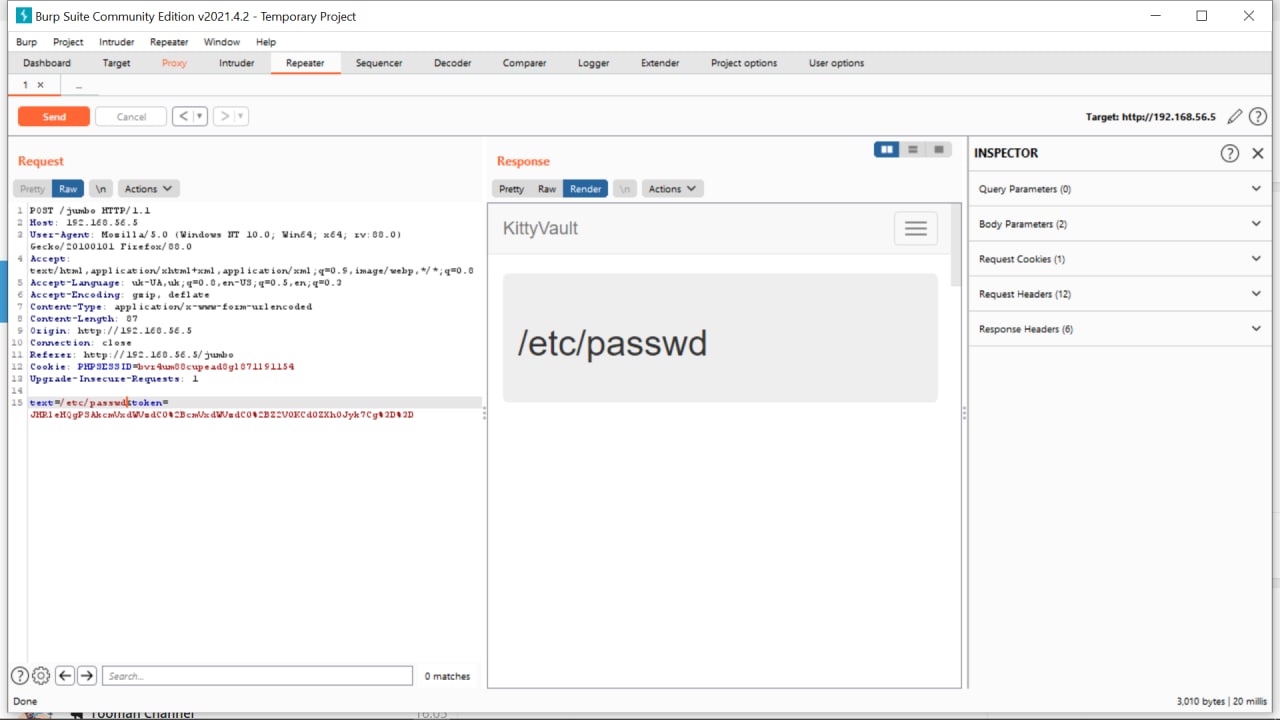1280x720 pixels.
Task: Open forward history dropdown arrow
Action: (241, 116)
